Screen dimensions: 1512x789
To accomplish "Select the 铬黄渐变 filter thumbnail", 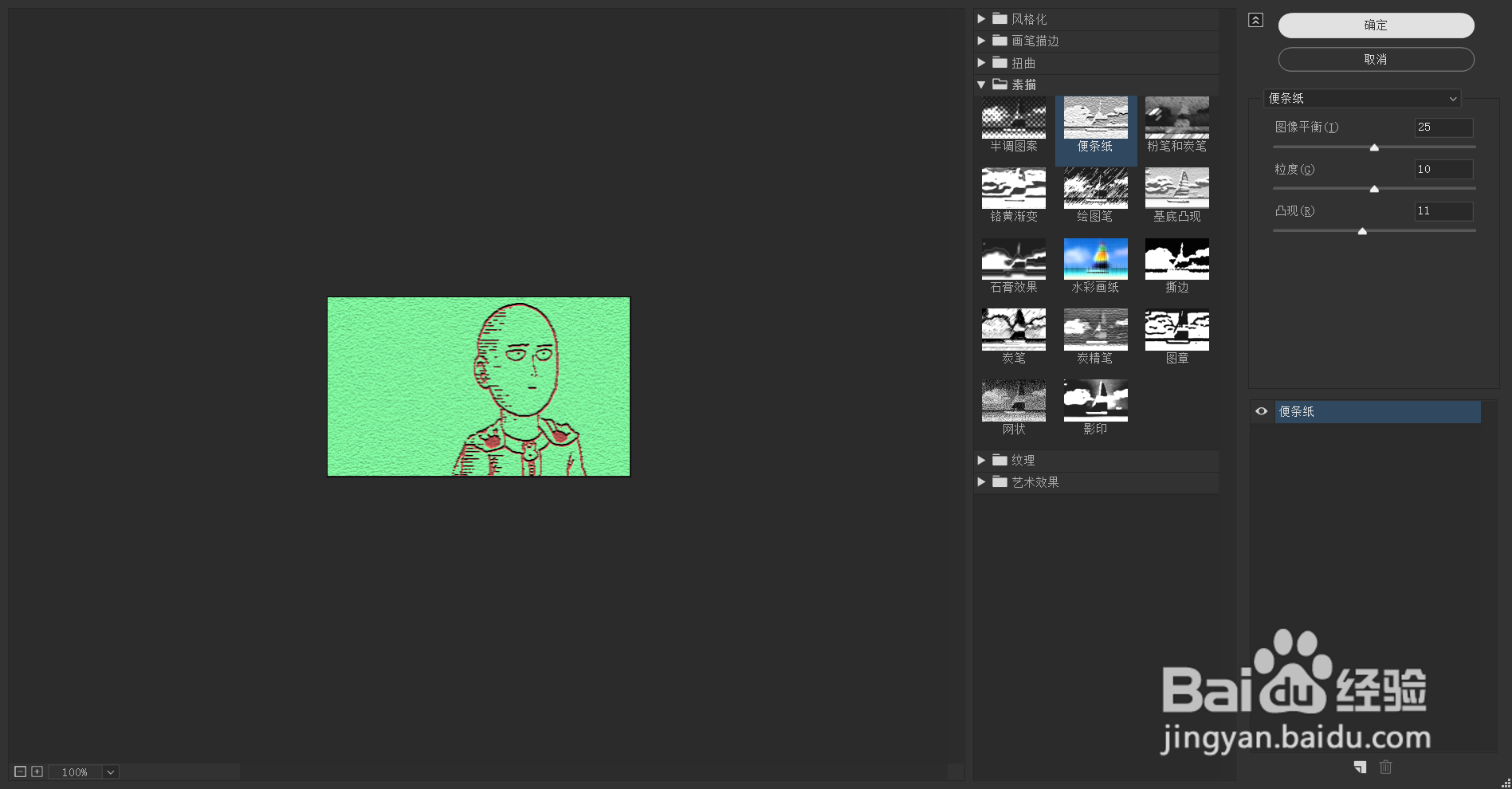I will coord(1014,188).
